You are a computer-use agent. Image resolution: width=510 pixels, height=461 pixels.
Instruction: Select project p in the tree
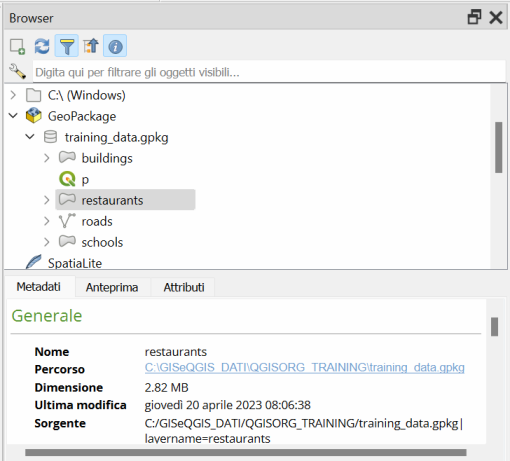point(85,180)
